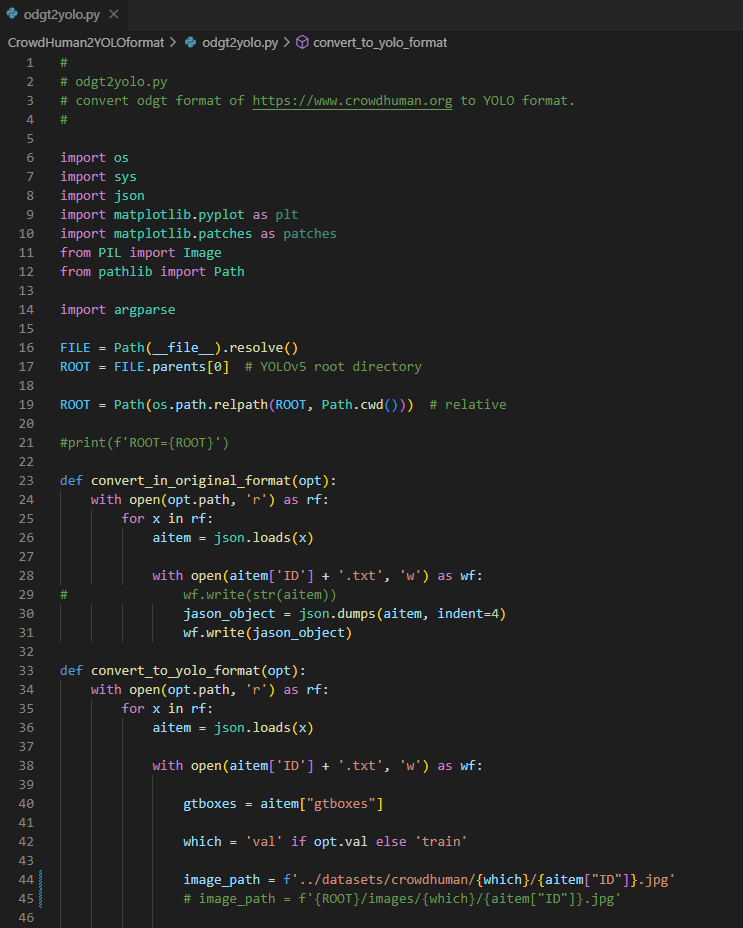Click the '# YOLOv5 root directory' comment
743x928 pixels.
pos(333,366)
